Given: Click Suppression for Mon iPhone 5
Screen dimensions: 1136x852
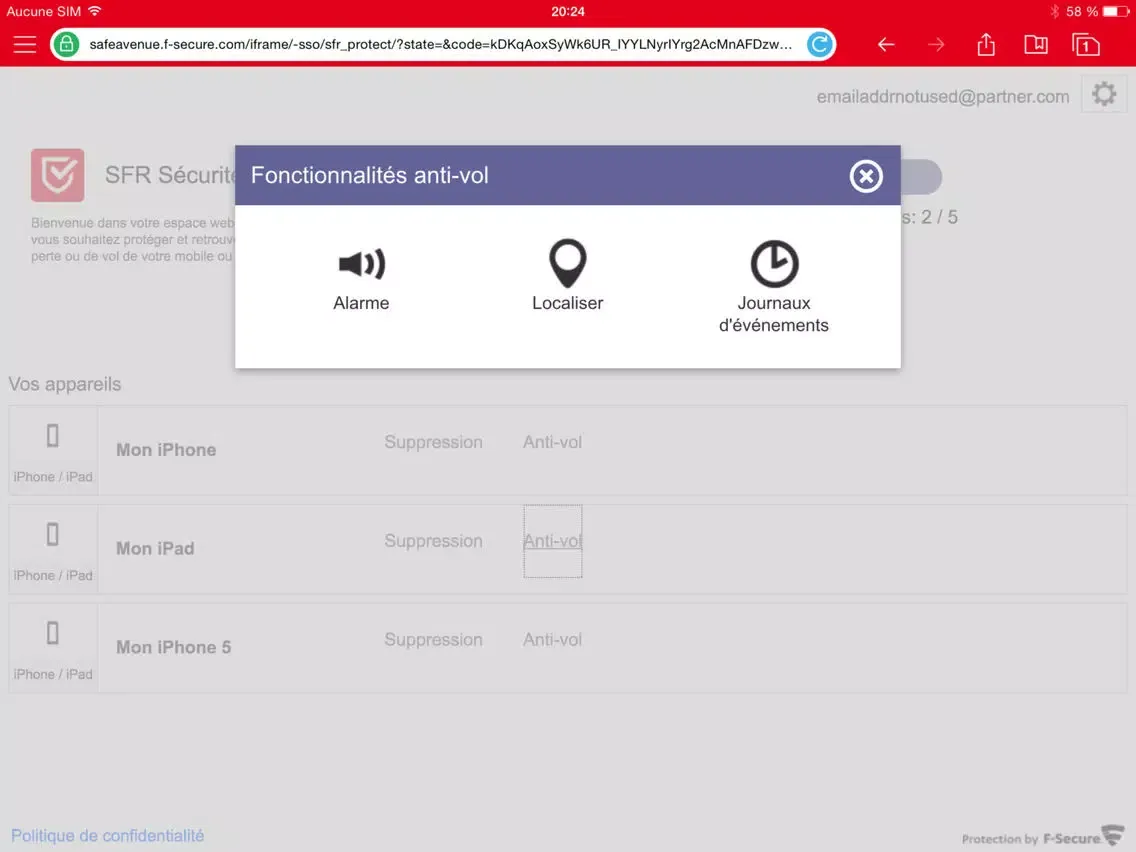Looking at the screenshot, I should [433, 640].
